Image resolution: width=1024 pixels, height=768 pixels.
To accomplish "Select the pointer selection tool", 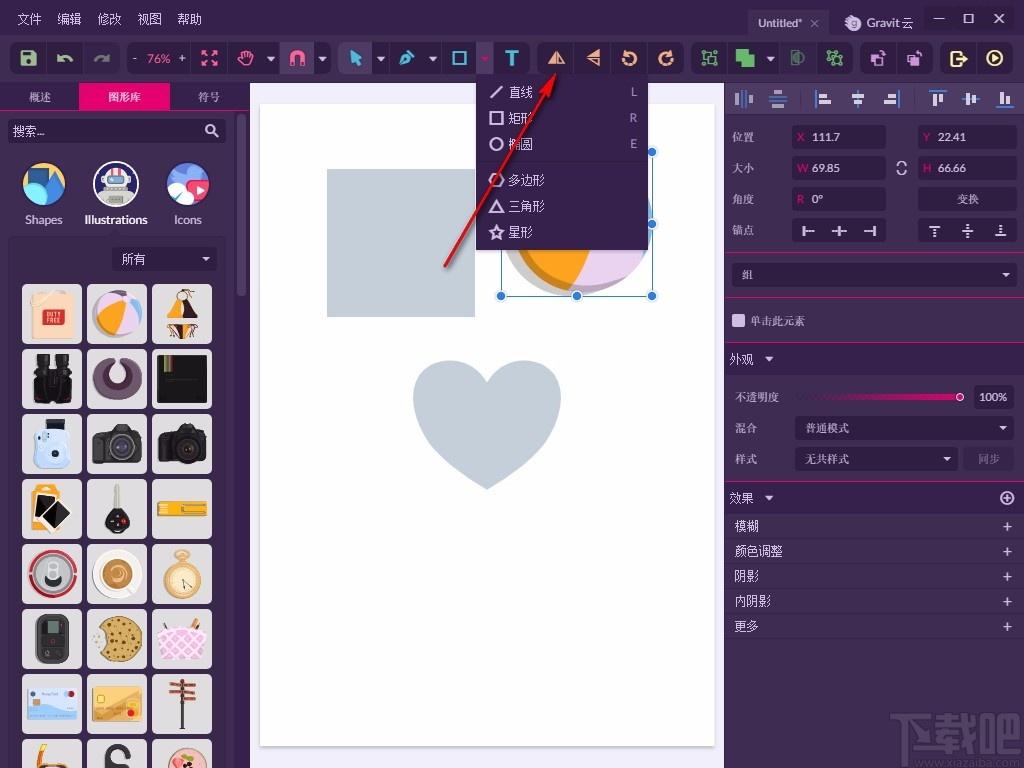I will coord(356,58).
